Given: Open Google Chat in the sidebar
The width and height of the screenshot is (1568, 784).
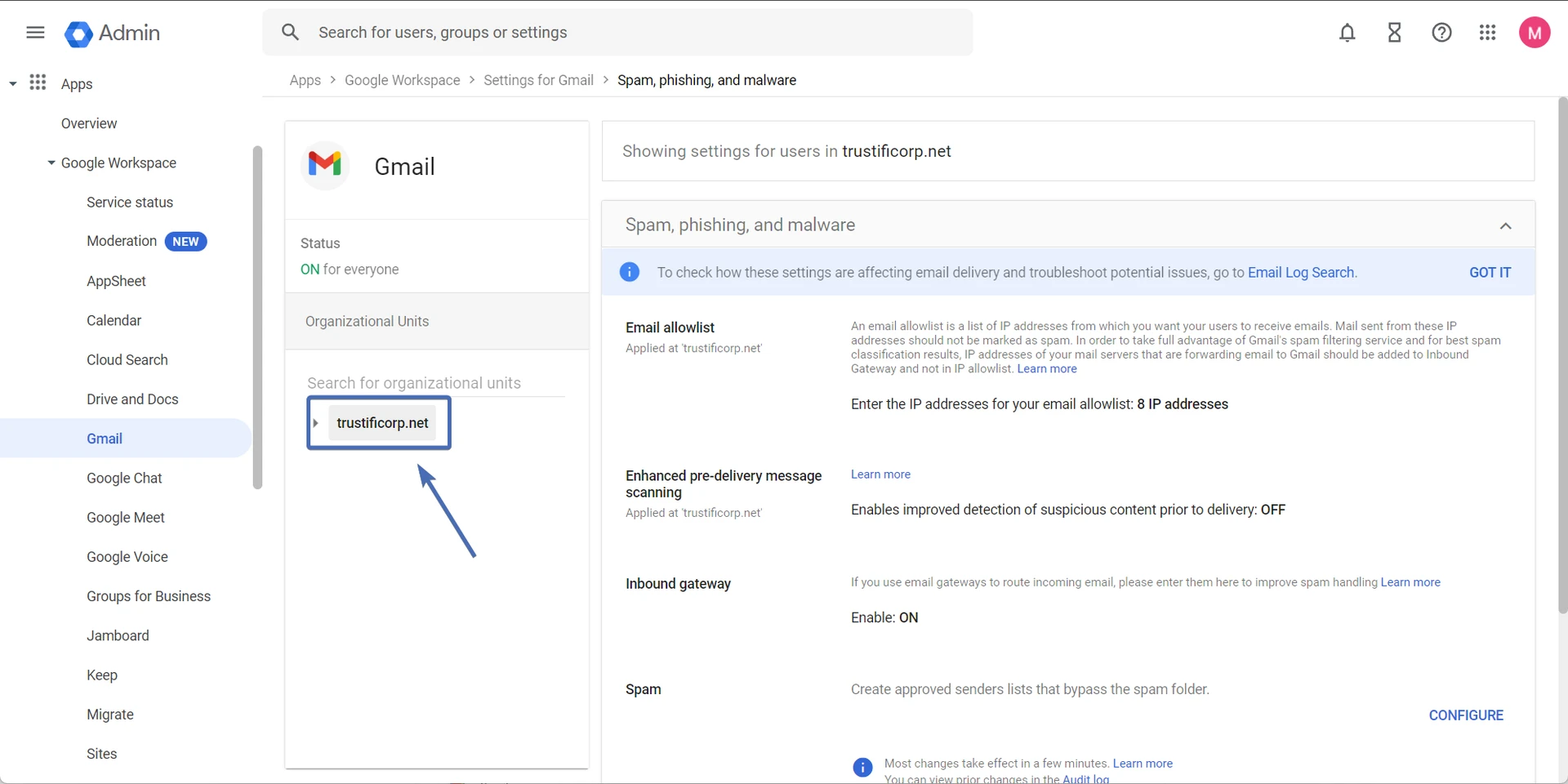Looking at the screenshot, I should coord(124,478).
